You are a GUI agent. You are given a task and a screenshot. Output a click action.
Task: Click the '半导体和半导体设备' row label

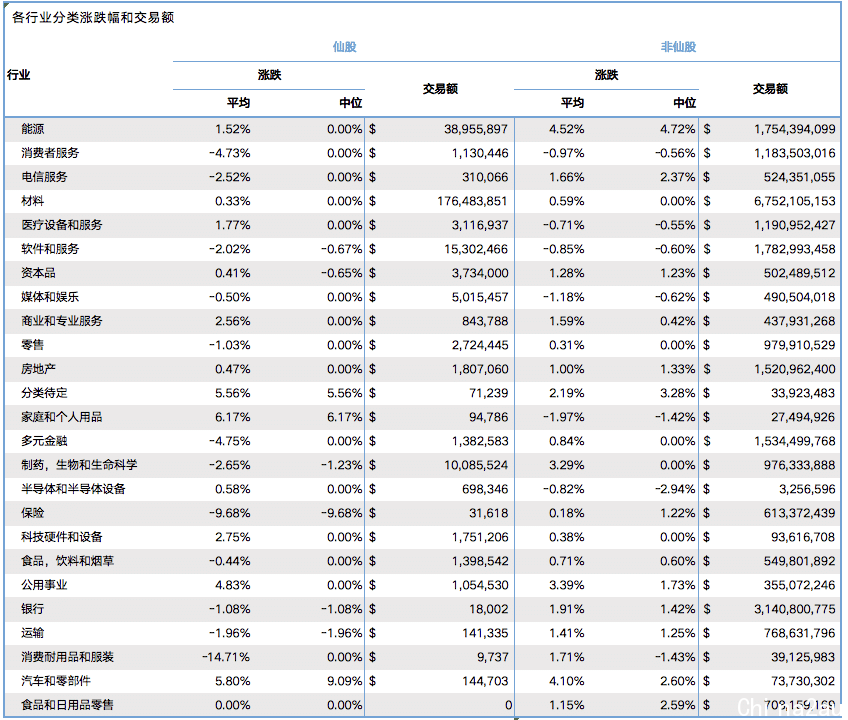point(74,489)
